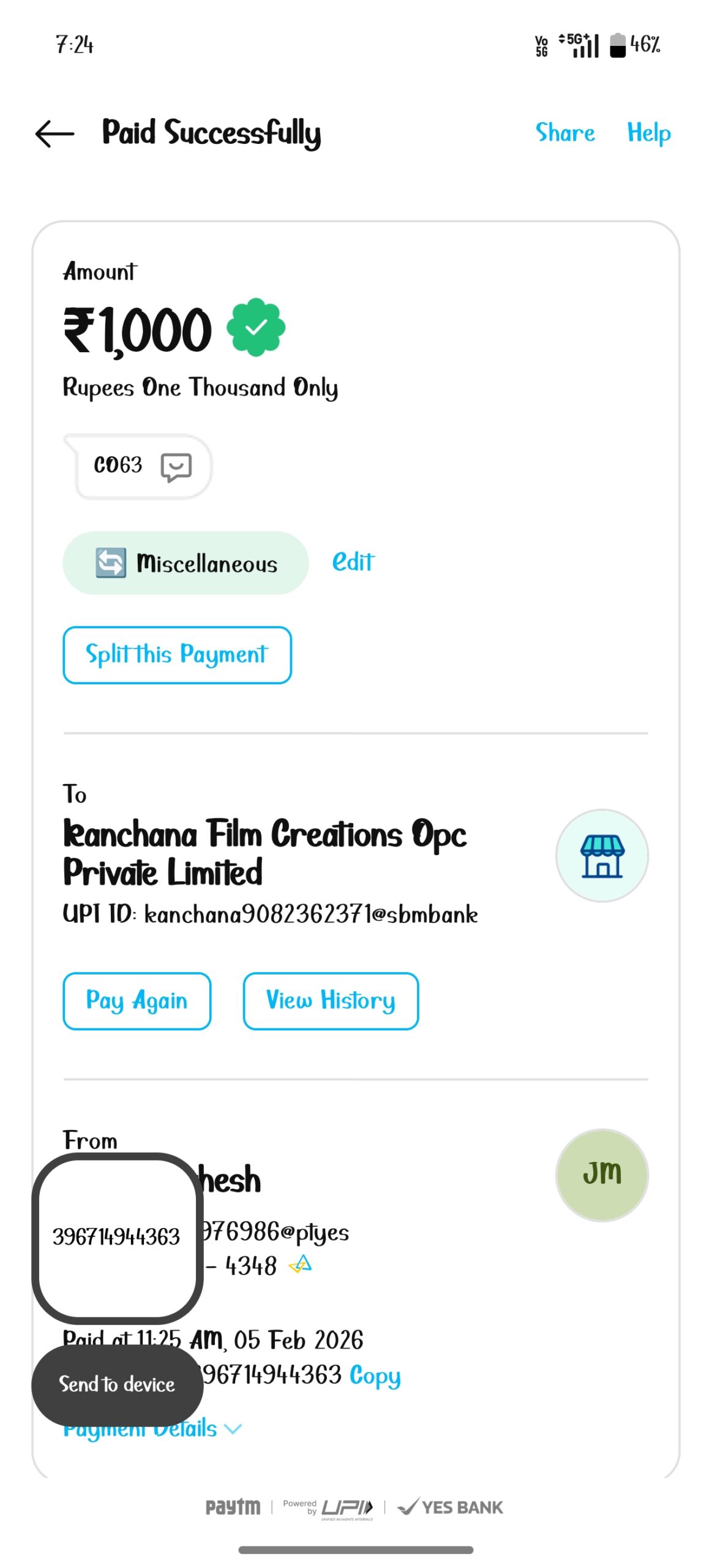Tap the merchant storefront icon
This screenshot has width=712, height=1568.
click(x=601, y=855)
